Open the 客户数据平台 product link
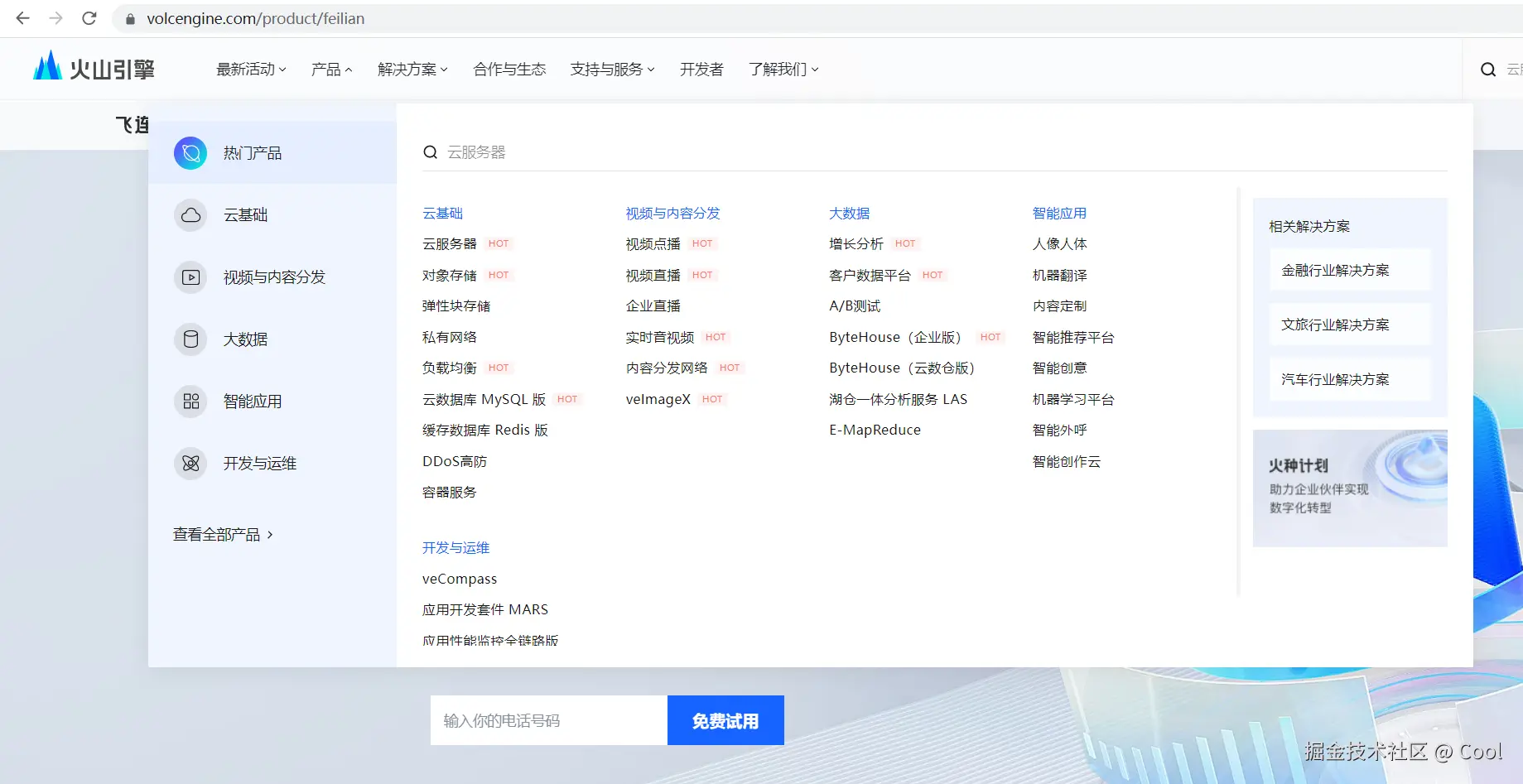The width and height of the screenshot is (1523, 784). pos(870,275)
